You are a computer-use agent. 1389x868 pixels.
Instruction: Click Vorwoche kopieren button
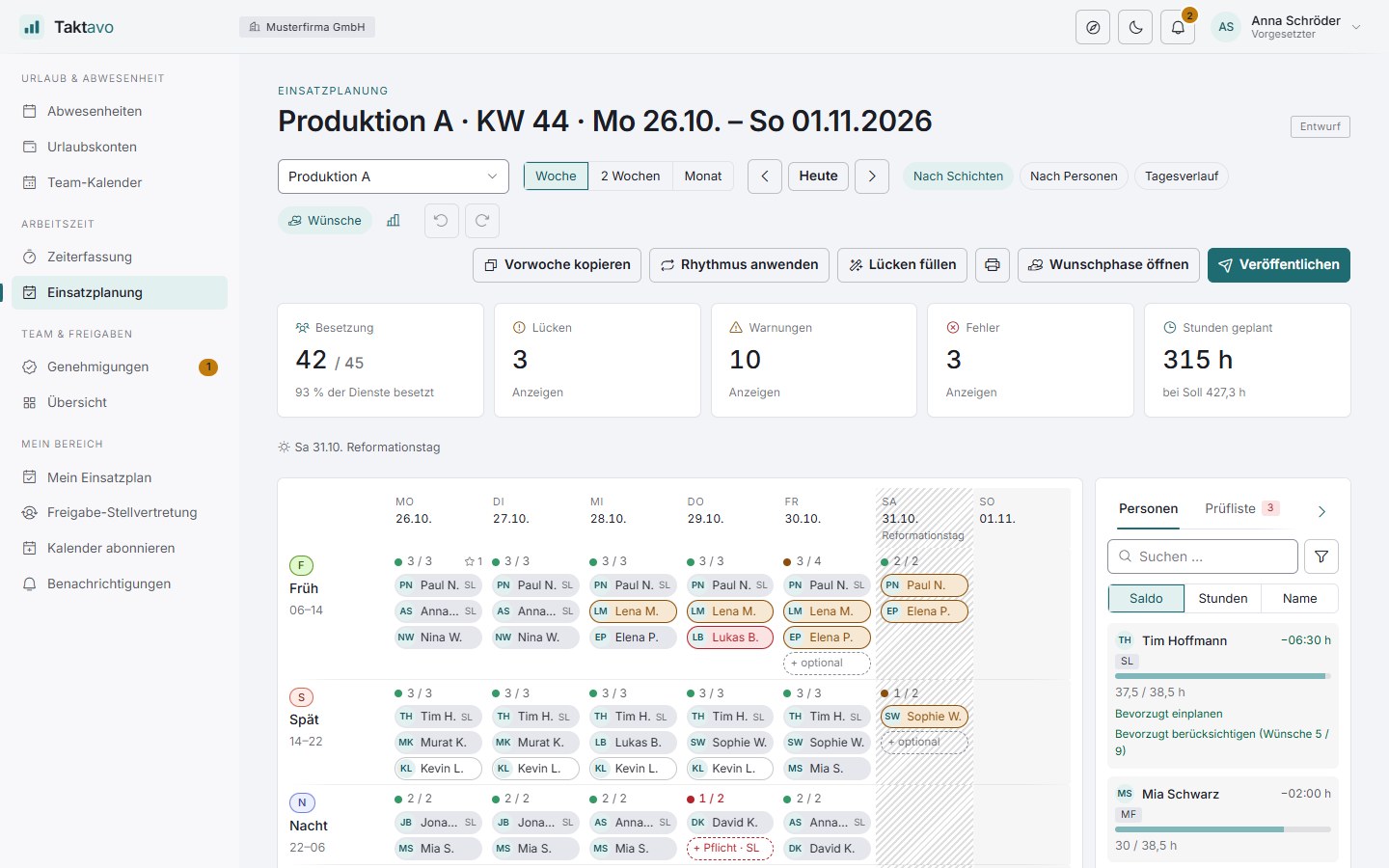coord(557,265)
